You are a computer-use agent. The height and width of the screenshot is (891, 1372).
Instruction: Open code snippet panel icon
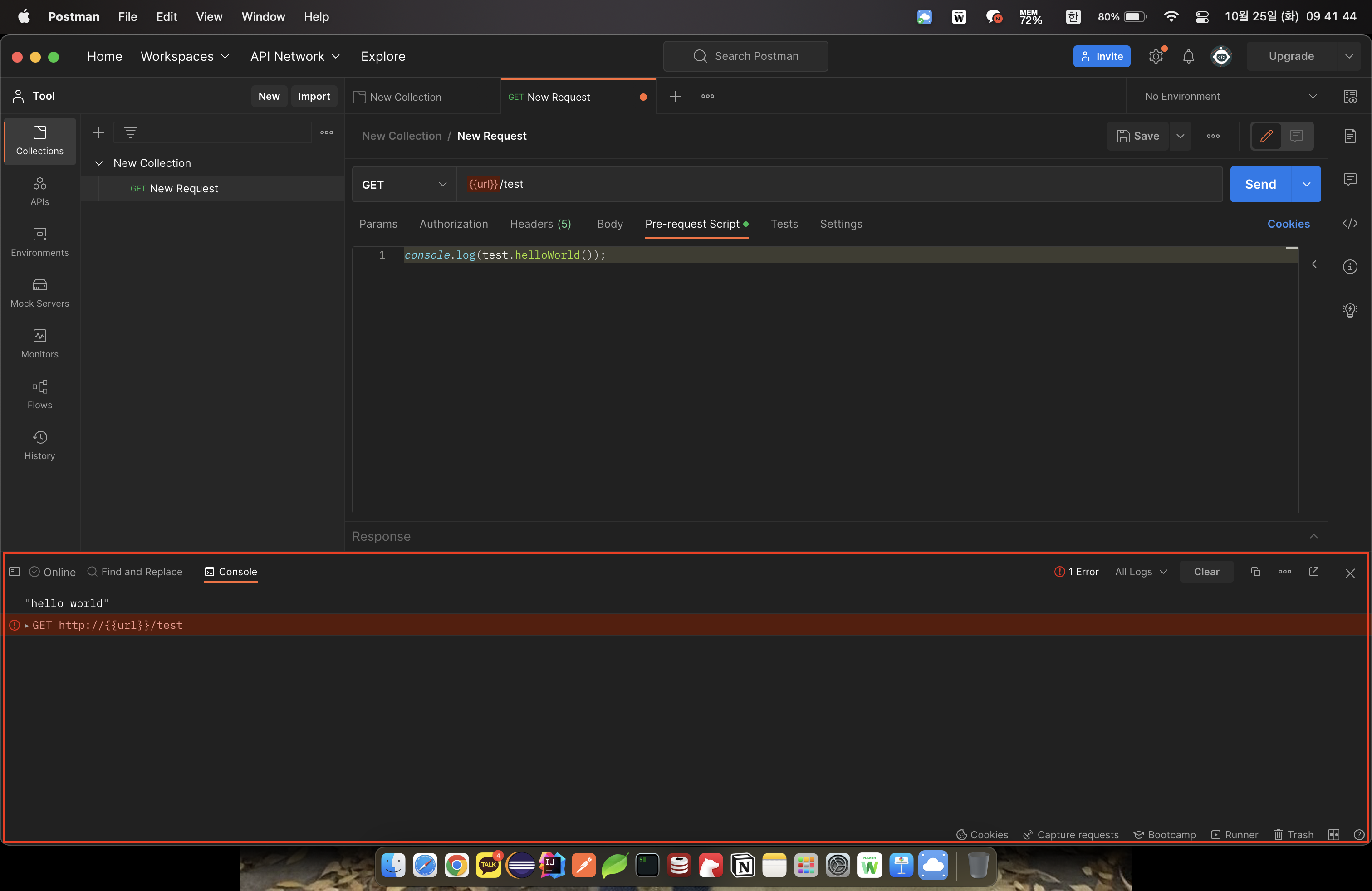1349,224
